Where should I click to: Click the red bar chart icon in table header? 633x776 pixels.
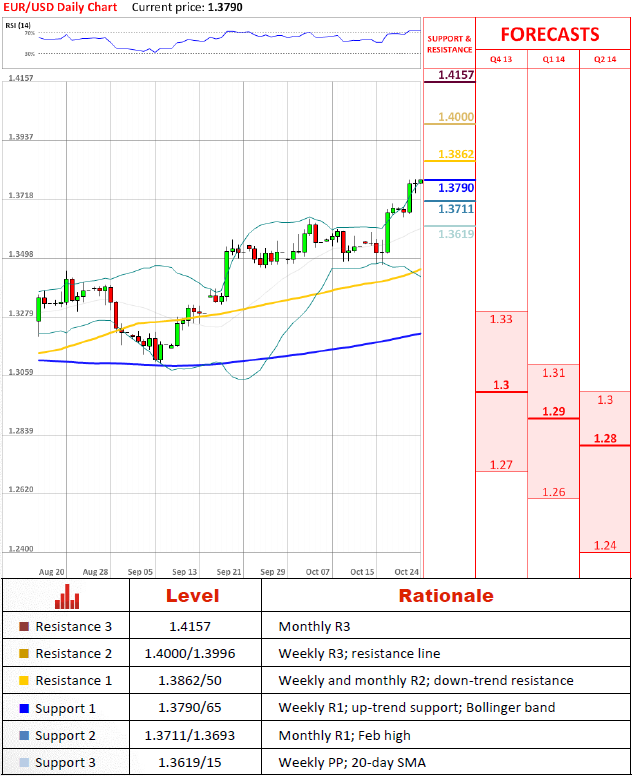[x=67, y=596]
